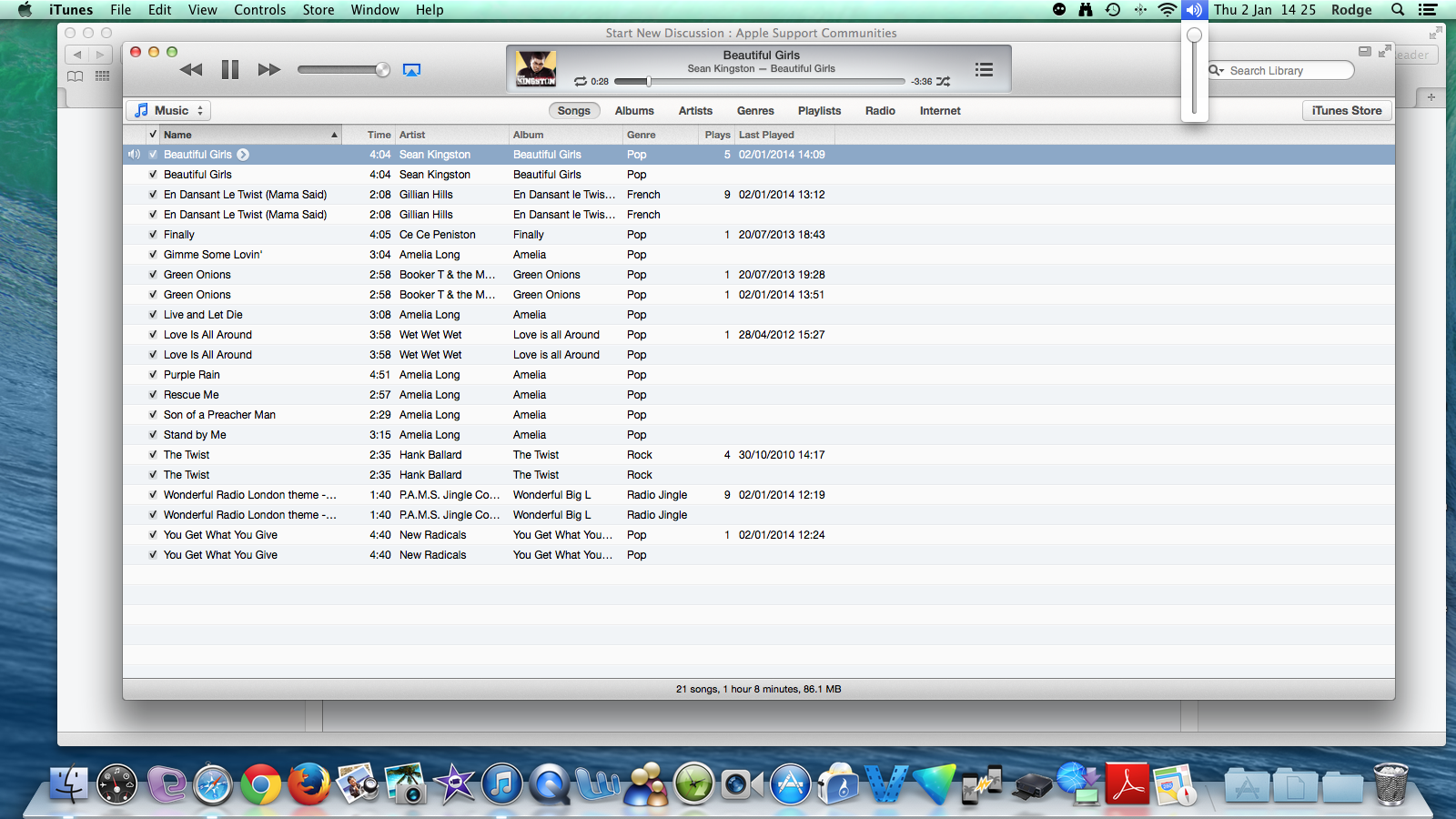1456x819 pixels.
Task: Uncheck Stand by Me
Action: (153, 435)
